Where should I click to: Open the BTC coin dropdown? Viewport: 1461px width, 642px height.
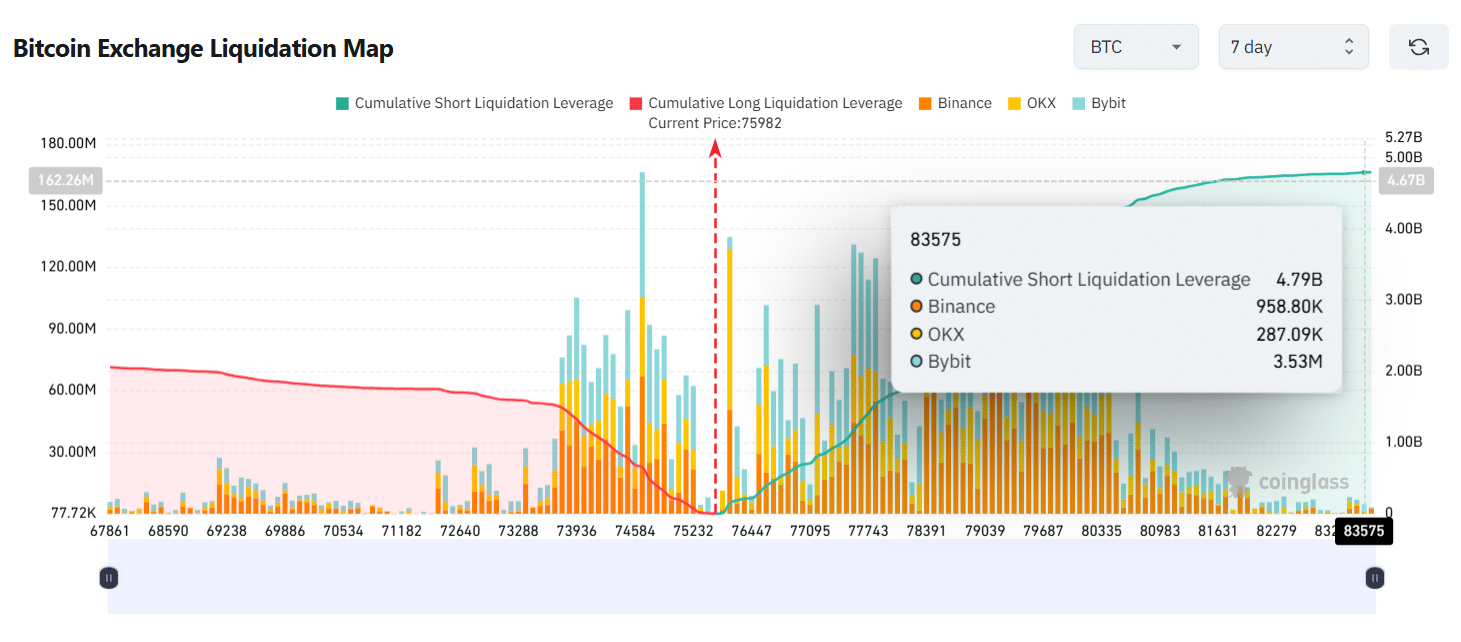1136,47
